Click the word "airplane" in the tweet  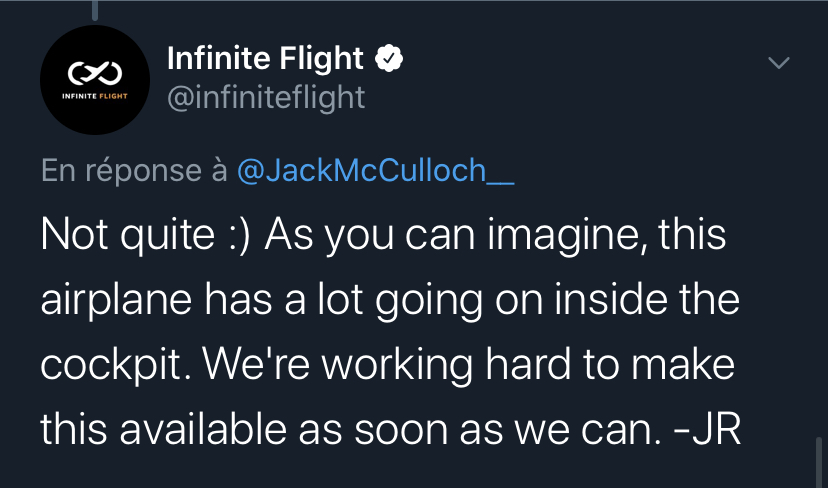pos(107,302)
